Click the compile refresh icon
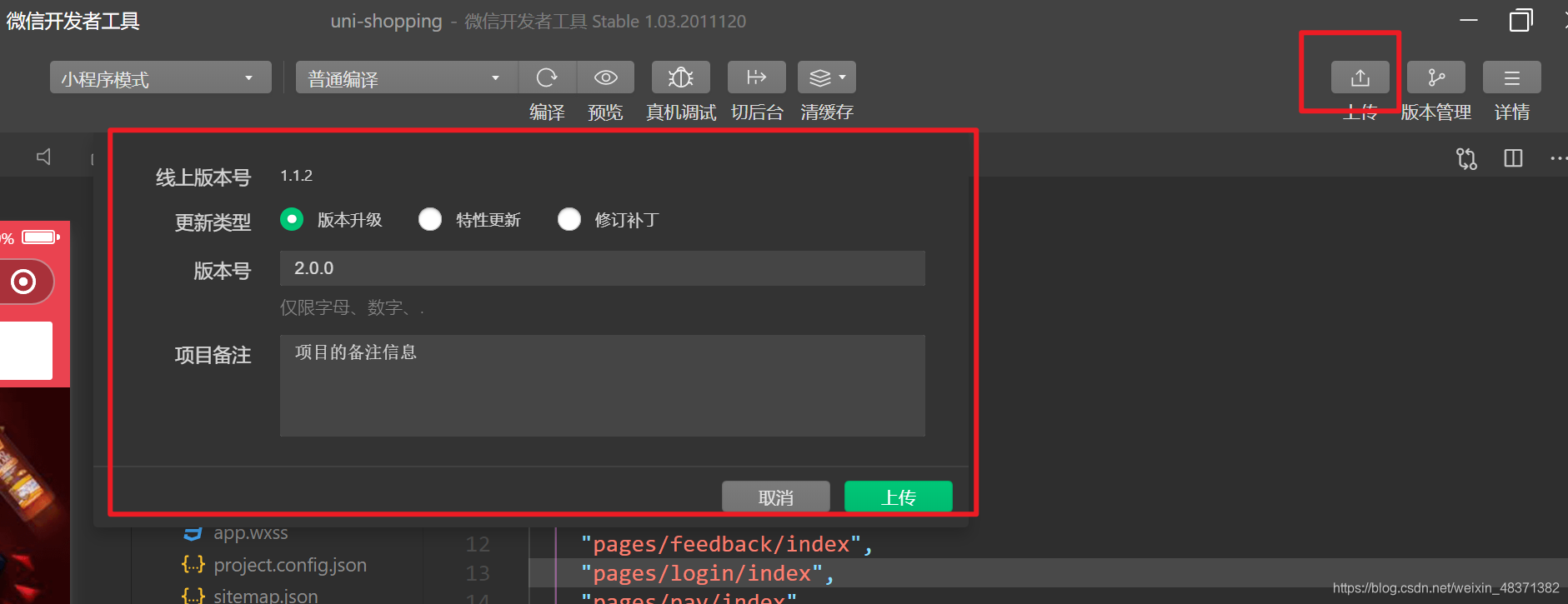1568x604 pixels. coord(547,77)
